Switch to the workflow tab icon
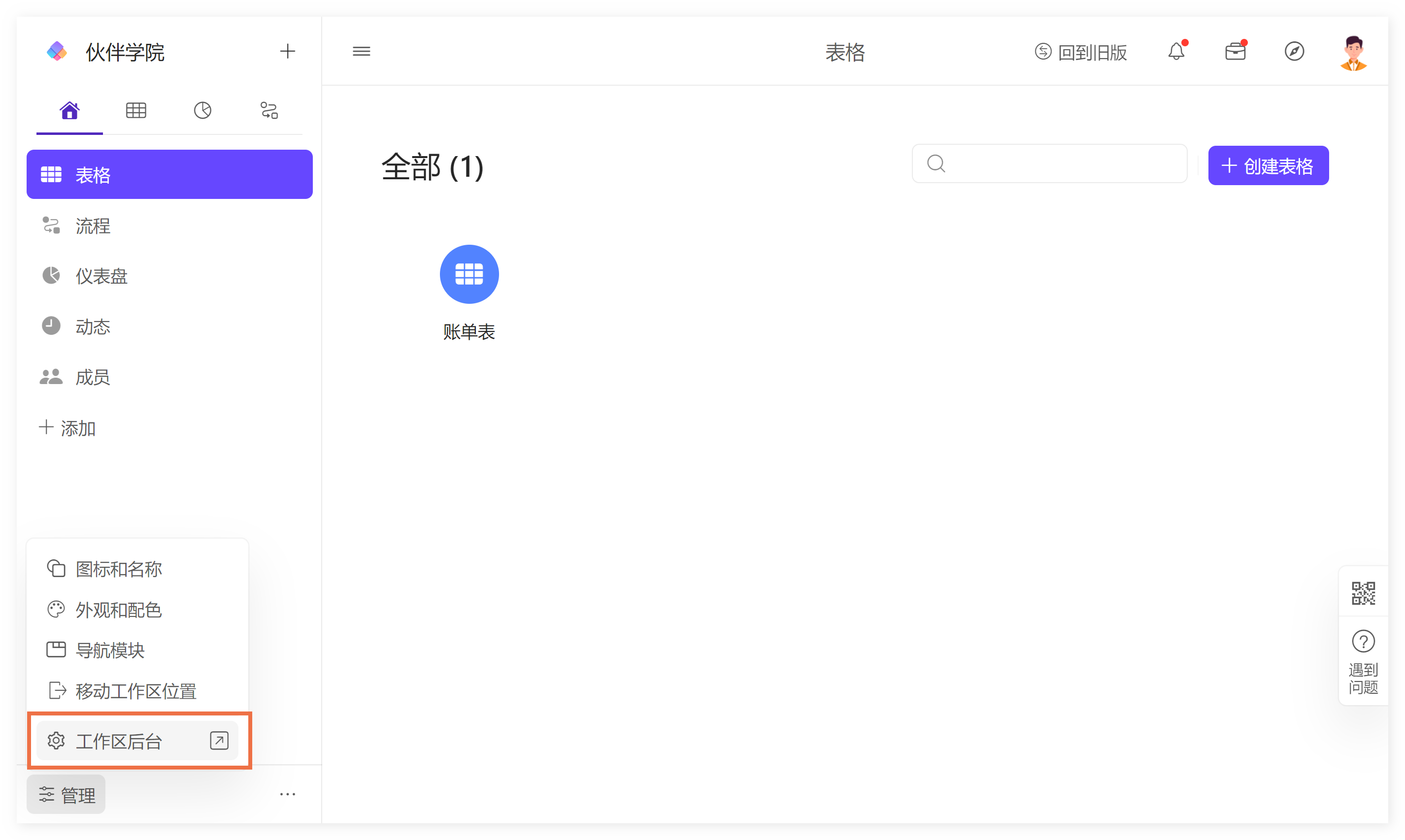This screenshot has height=840, width=1405. 269,110
